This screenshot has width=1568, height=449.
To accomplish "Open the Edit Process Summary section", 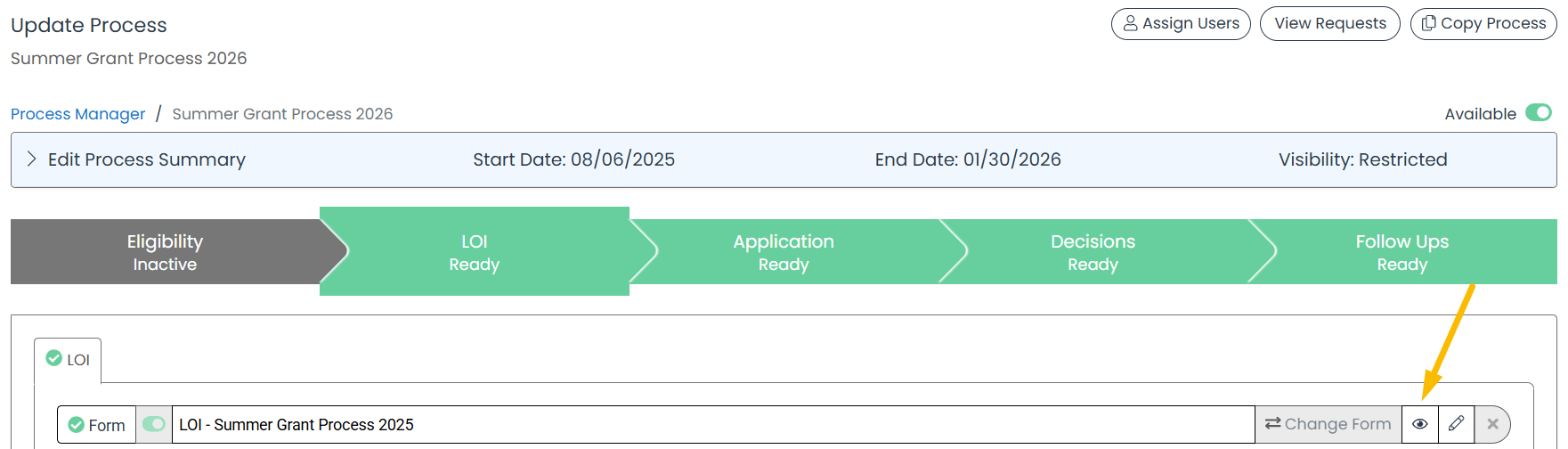I will click(x=147, y=159).
